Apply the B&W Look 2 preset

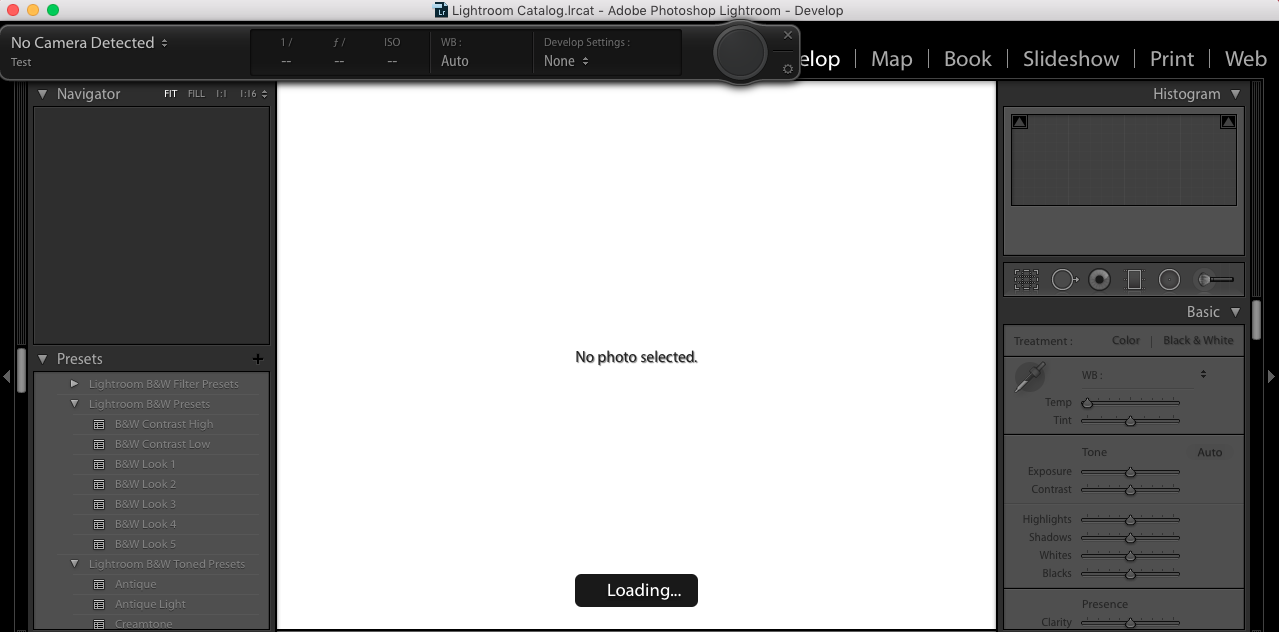145,484
